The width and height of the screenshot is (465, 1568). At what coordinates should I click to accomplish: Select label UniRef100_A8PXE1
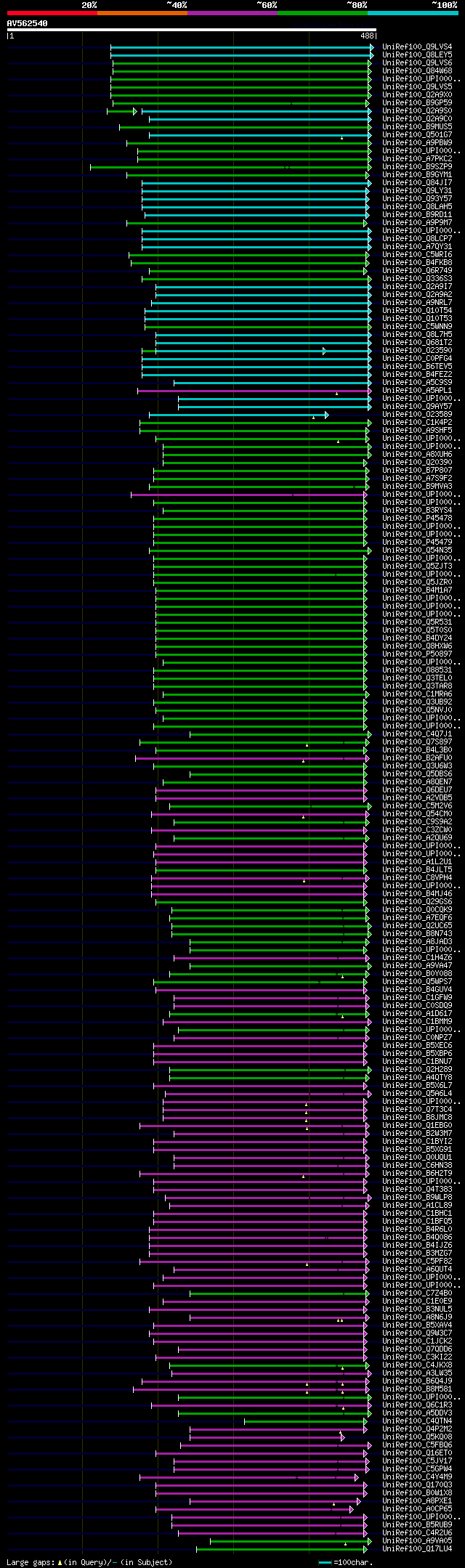pos(417,1501)
